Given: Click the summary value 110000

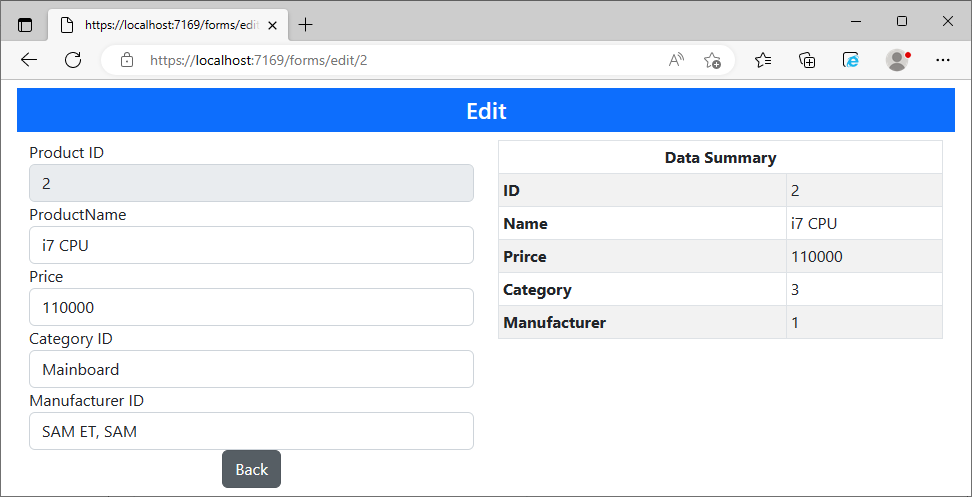Looking at the screenshot, I should 816,256.
